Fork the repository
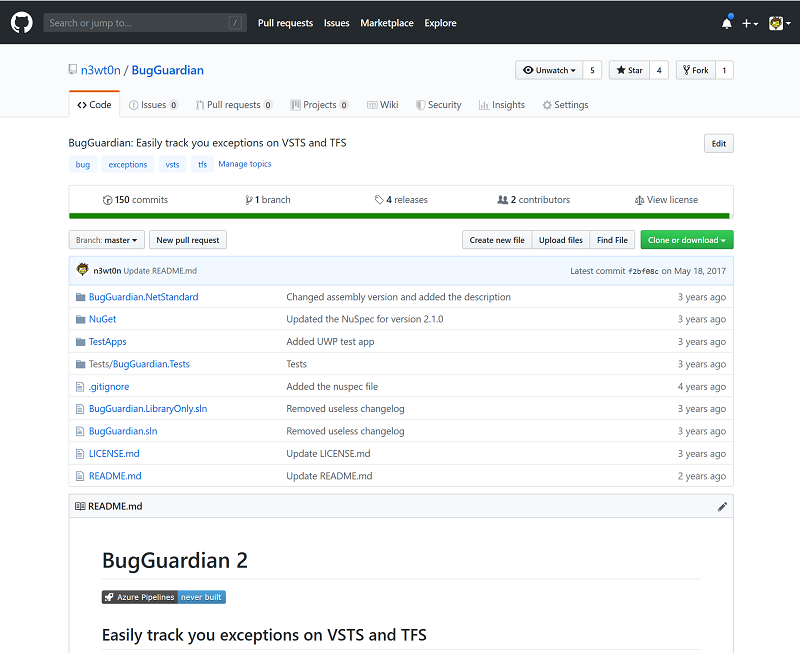 tap(696, 70)
